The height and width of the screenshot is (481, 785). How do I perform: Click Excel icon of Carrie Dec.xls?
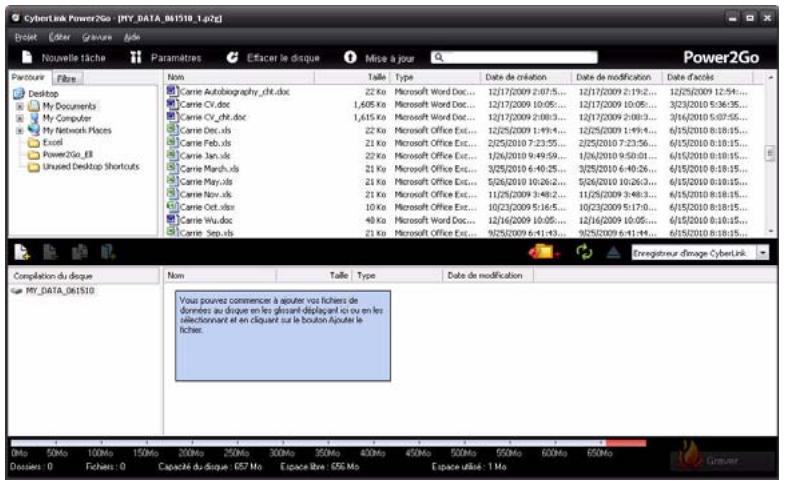click(x=172, y=130)
